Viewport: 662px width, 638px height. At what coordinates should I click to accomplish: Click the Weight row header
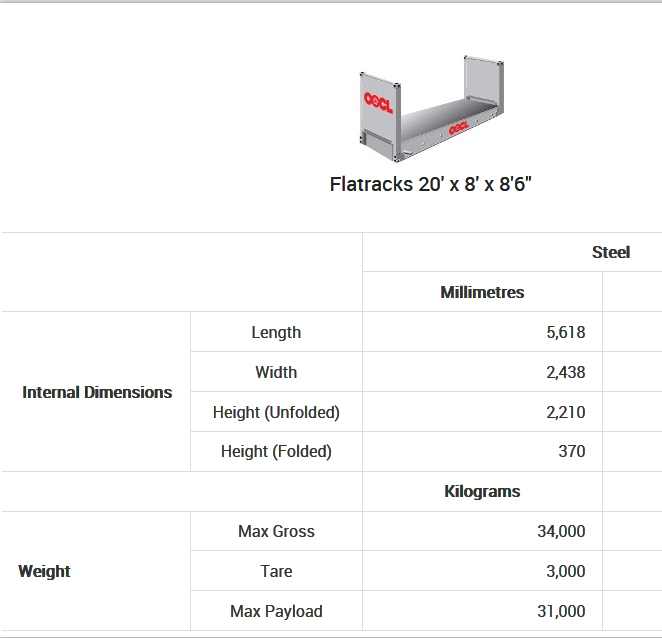[44, 572]
